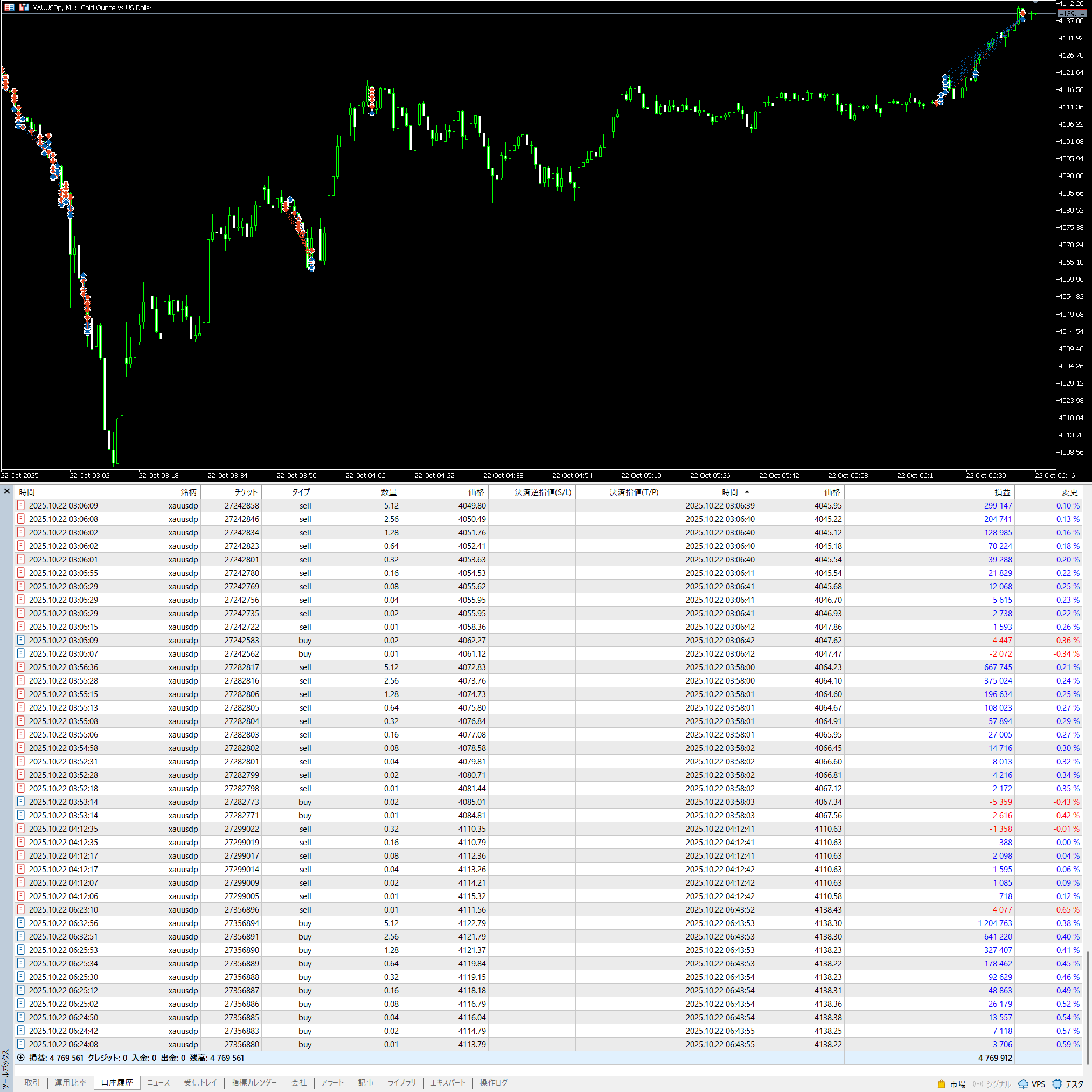Viewport: 1092px width, 1092px height.
Task: Click the チケット column header
Action: [245, 492]
